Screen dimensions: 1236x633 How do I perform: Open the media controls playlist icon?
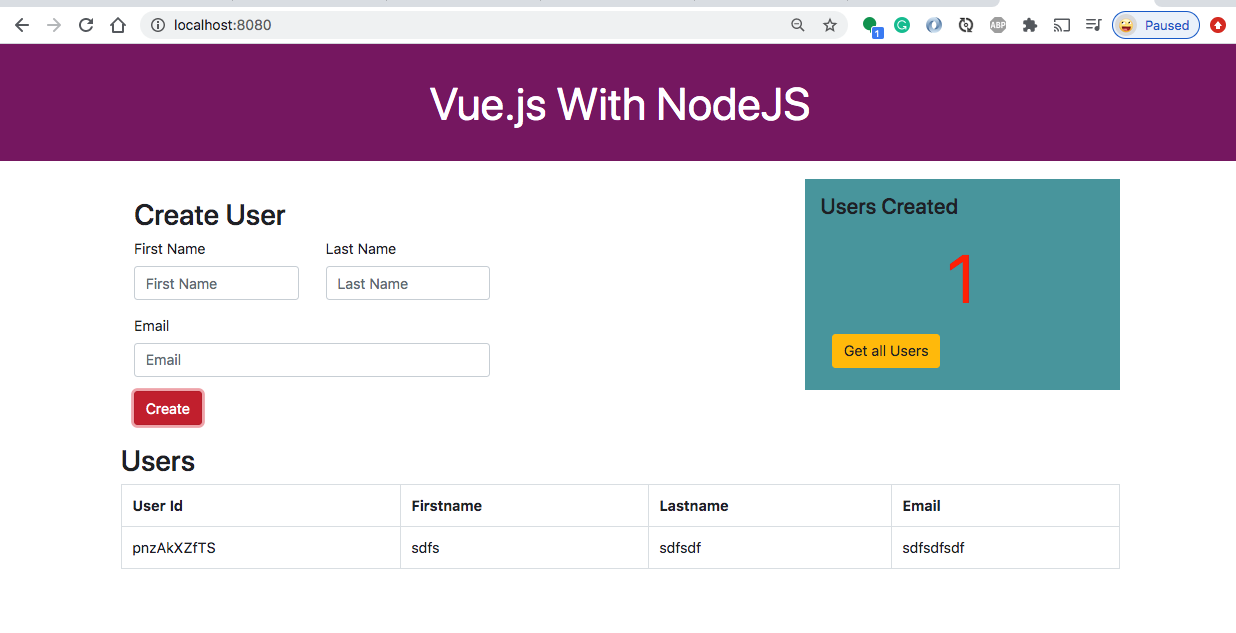(x=1094, y=25)
